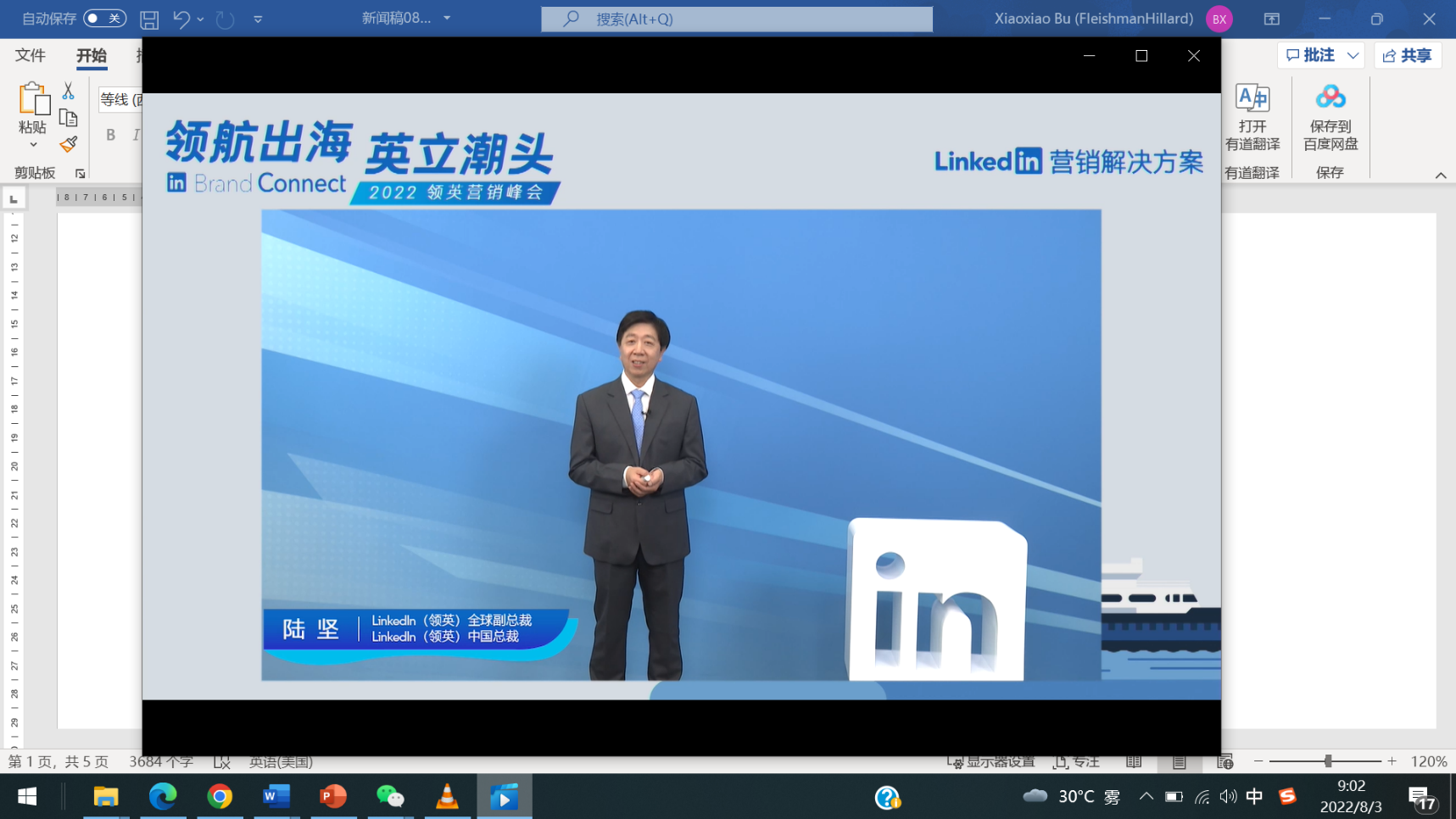Click the Cut scissors icon
1456x819 pixels.
point(69,90)
